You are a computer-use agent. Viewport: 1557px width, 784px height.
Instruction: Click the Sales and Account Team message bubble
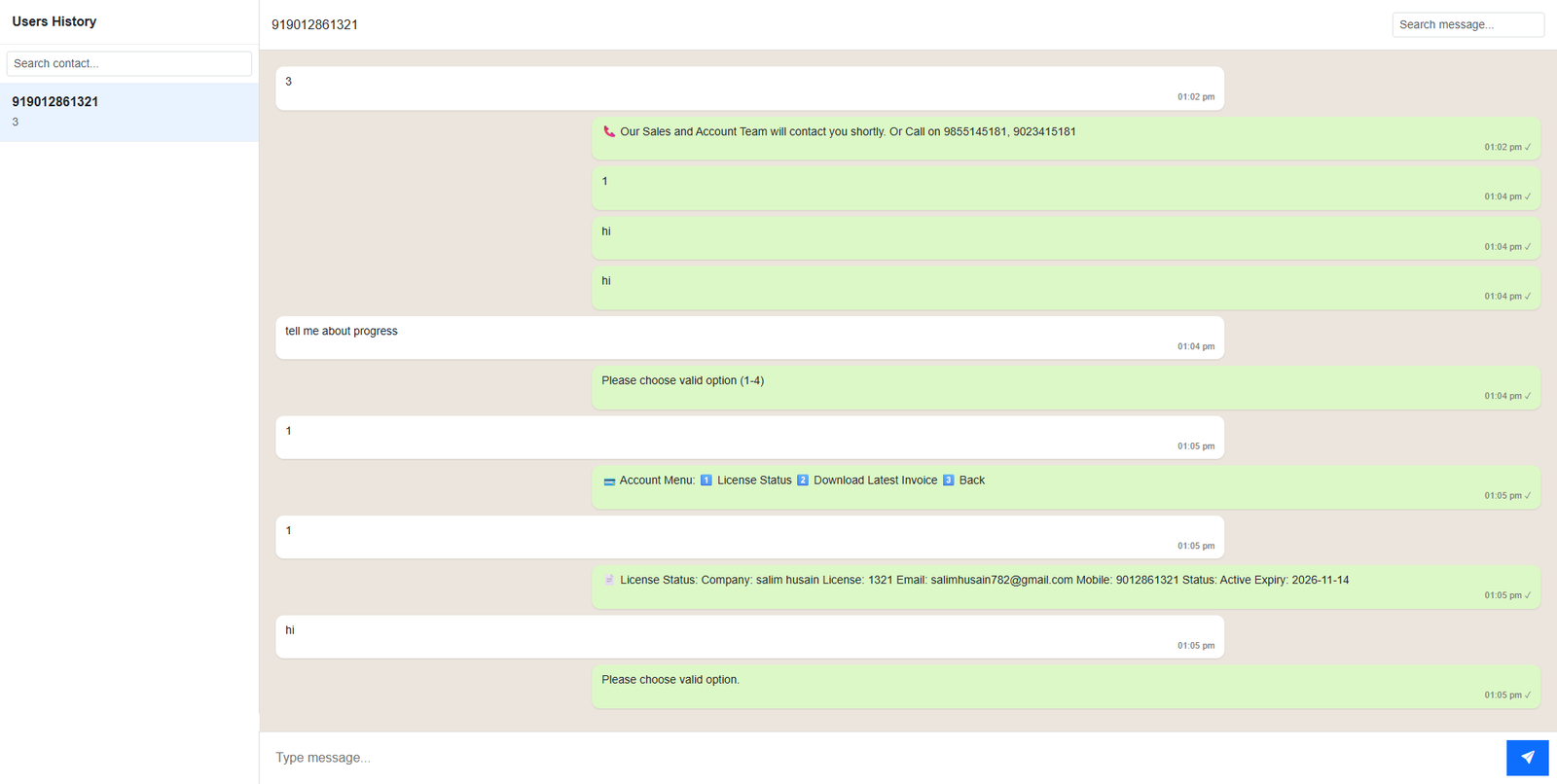click(847, 132)
